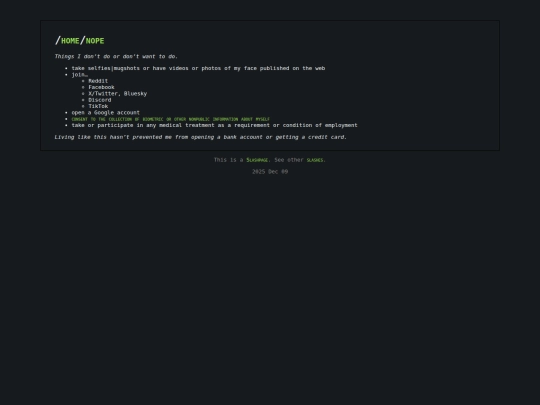Open the HOME breadcrumb link
This screenshot has height=405, width=540.
70,41
